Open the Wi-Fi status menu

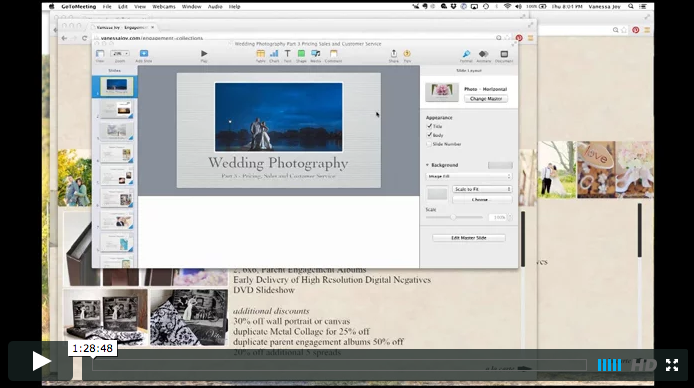(507, 7)
